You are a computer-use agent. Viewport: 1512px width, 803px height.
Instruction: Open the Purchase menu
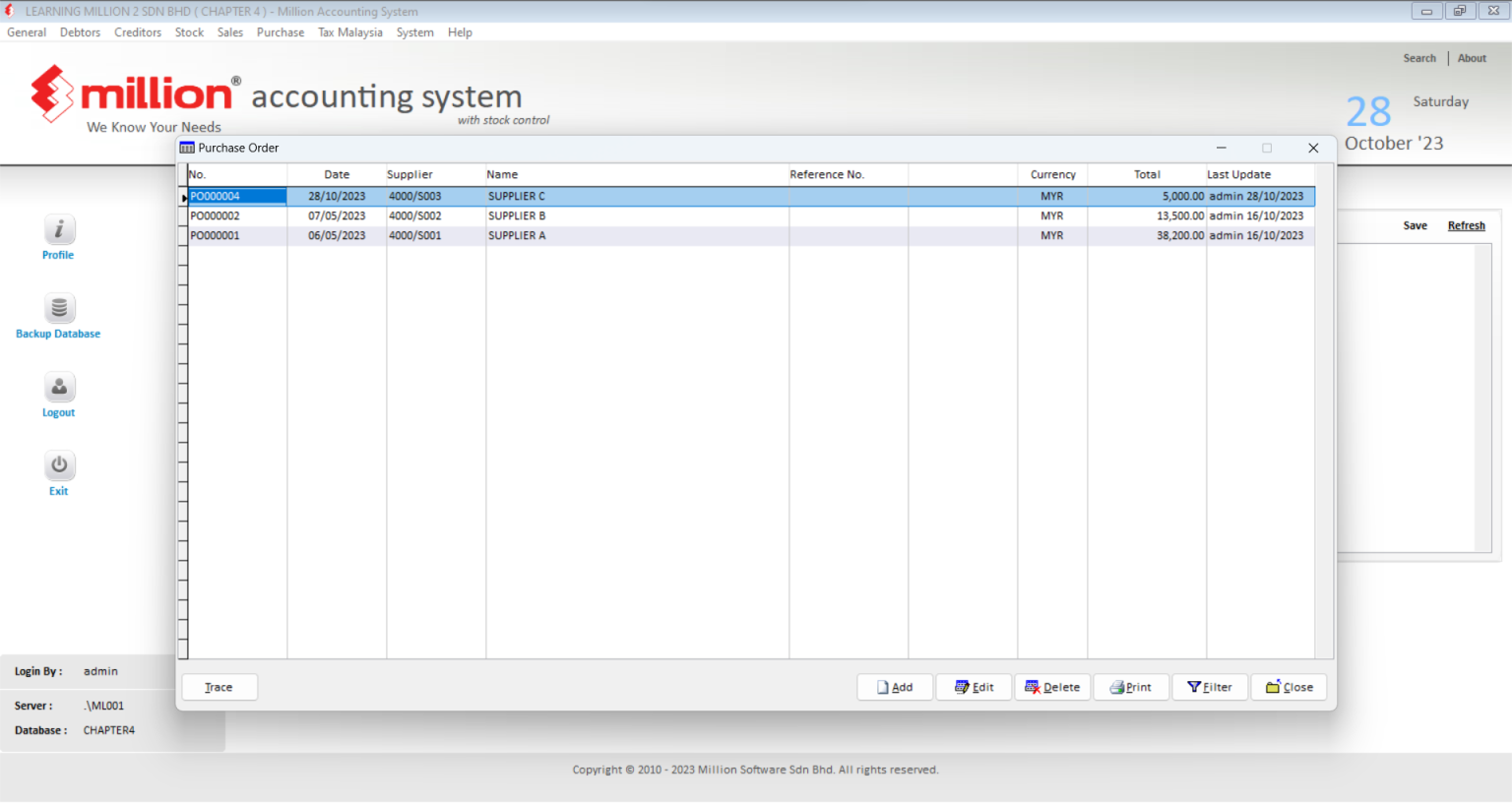281,32
